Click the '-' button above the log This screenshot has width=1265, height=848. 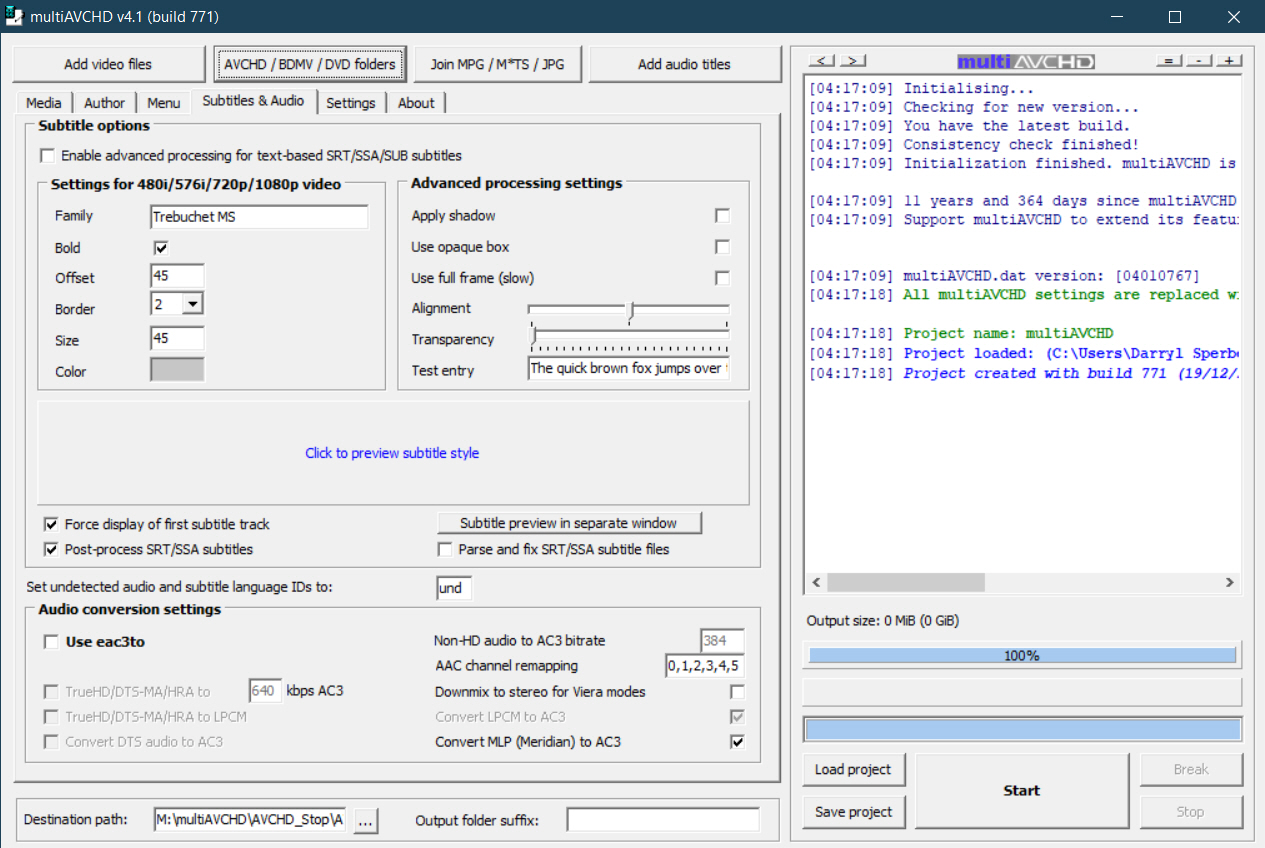point(1198,61)
